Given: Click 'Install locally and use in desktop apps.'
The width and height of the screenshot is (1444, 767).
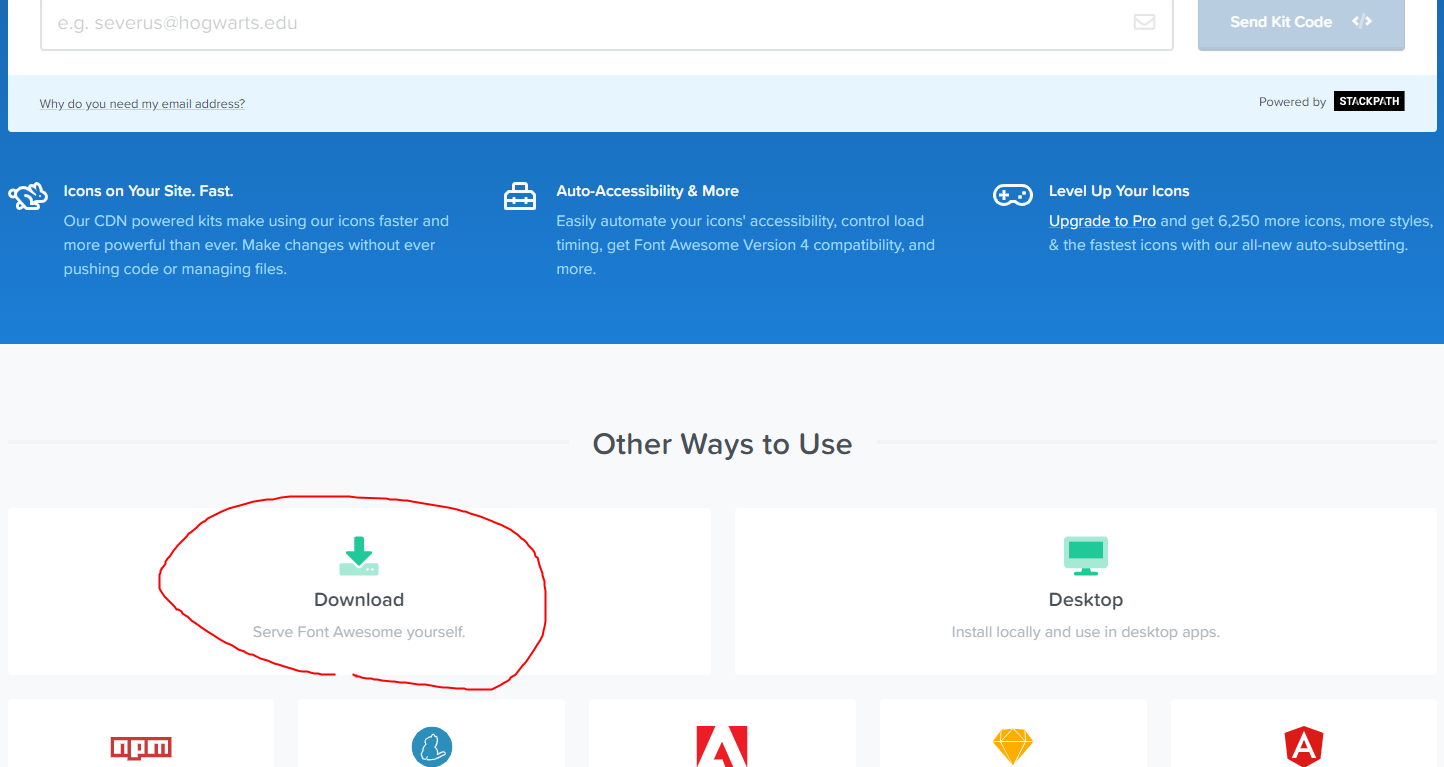Looking at the screenshot, I should [x=1086, y=632].
